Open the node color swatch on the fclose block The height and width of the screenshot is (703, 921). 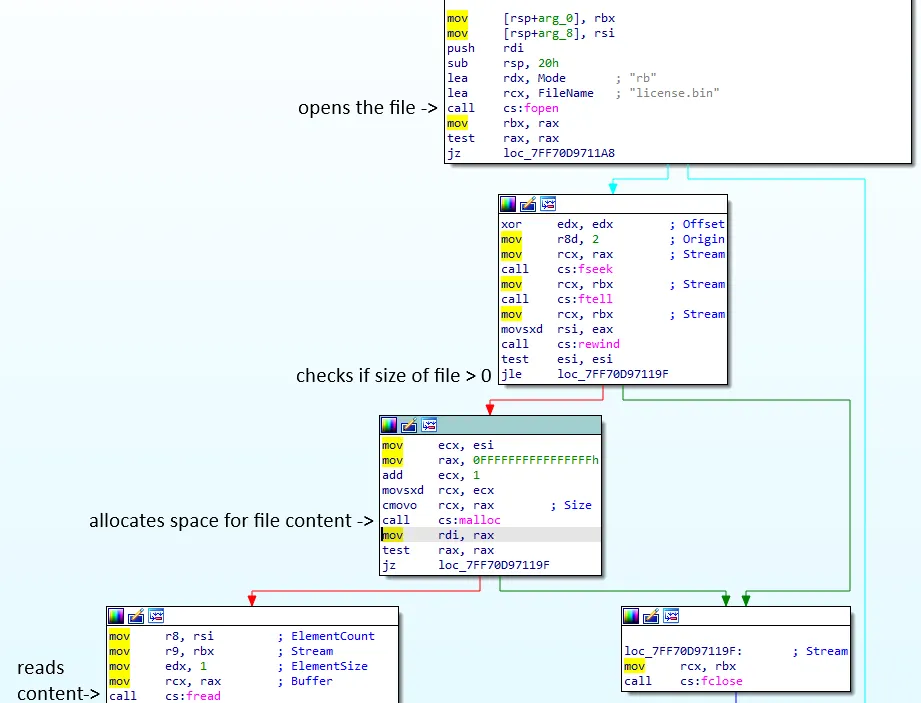pyautogui.click(x=631, y=616)
